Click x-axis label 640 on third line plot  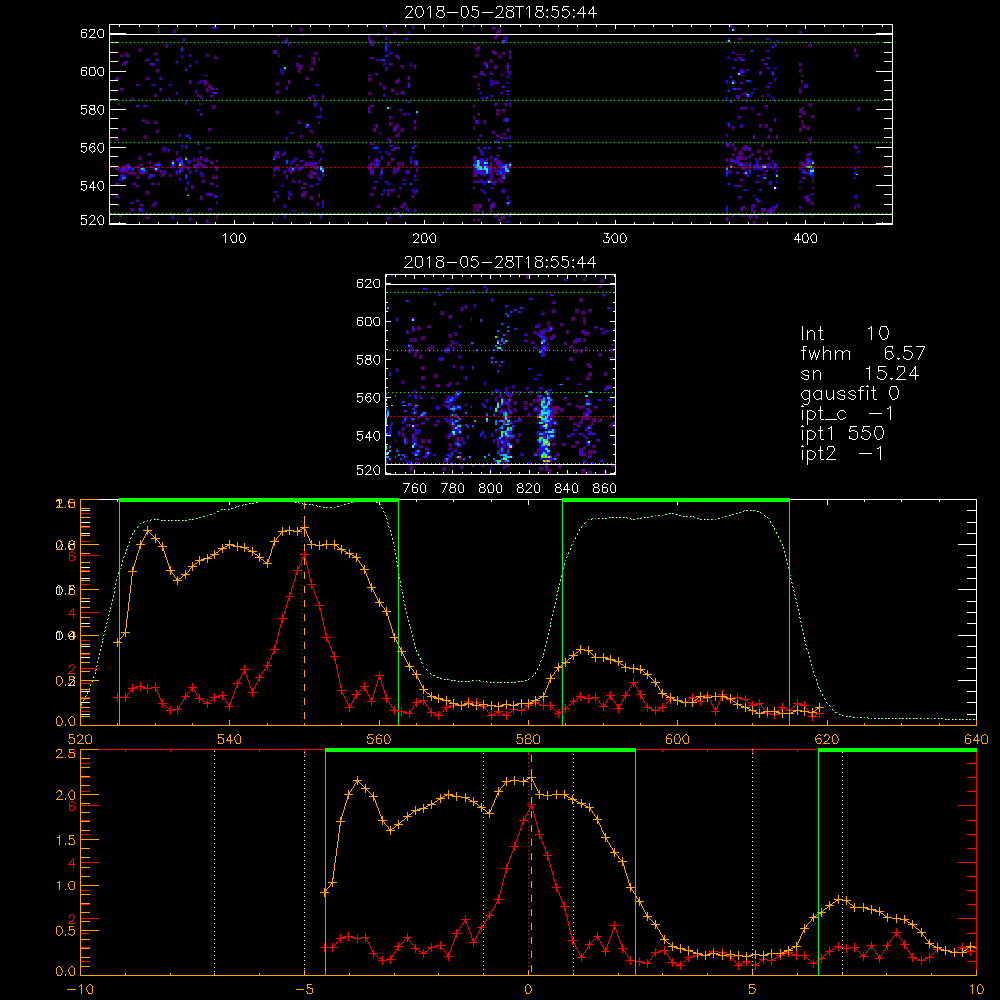click(976, 740)
